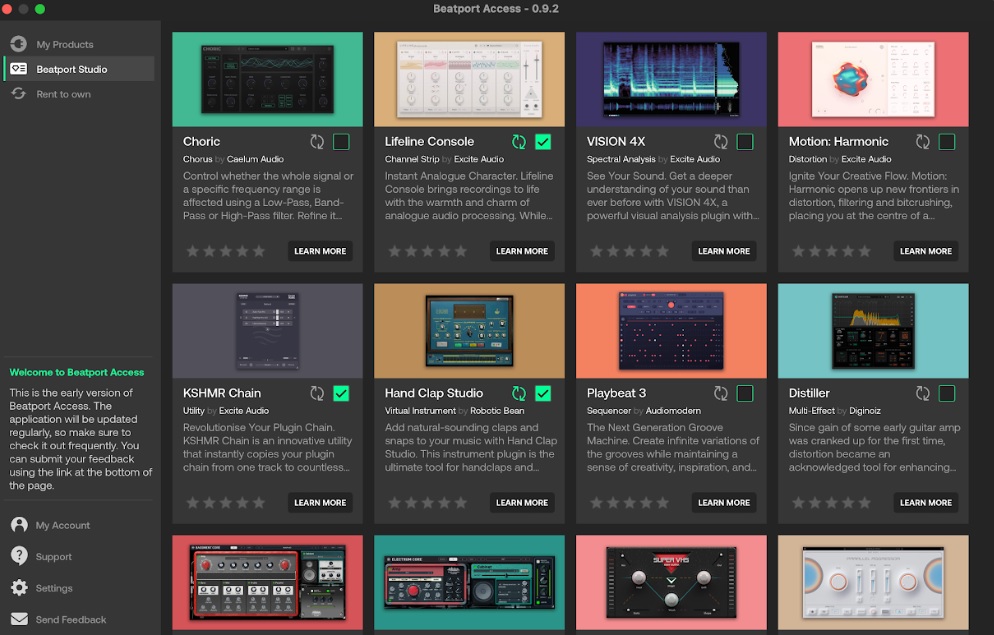994x635 pixels.
Task: Tick the VISION 4X checkbox
Action: point(745,142)
